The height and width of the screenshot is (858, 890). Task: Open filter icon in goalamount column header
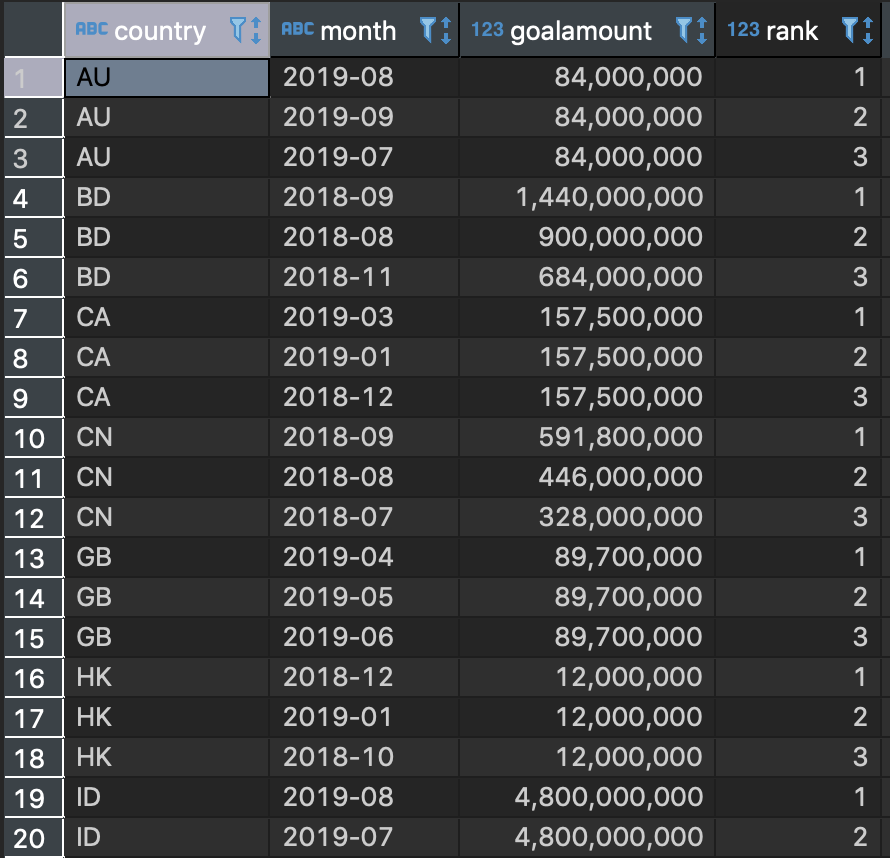pos(684,30)
